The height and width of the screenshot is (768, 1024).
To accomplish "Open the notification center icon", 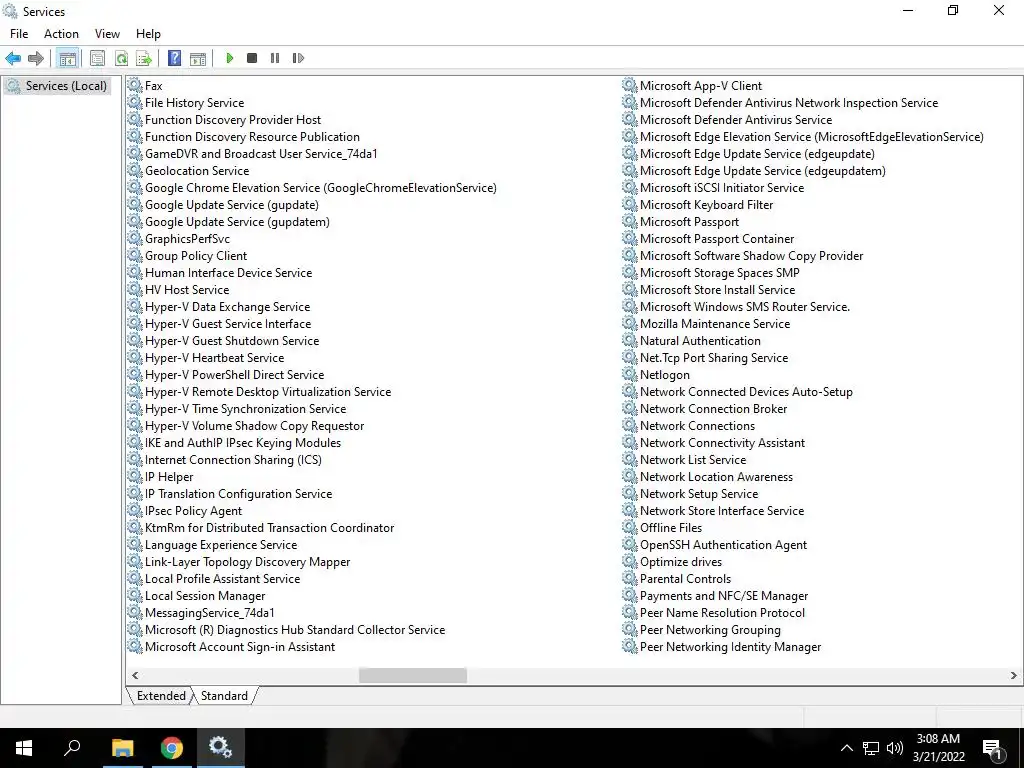I will (x=993, y=749).
